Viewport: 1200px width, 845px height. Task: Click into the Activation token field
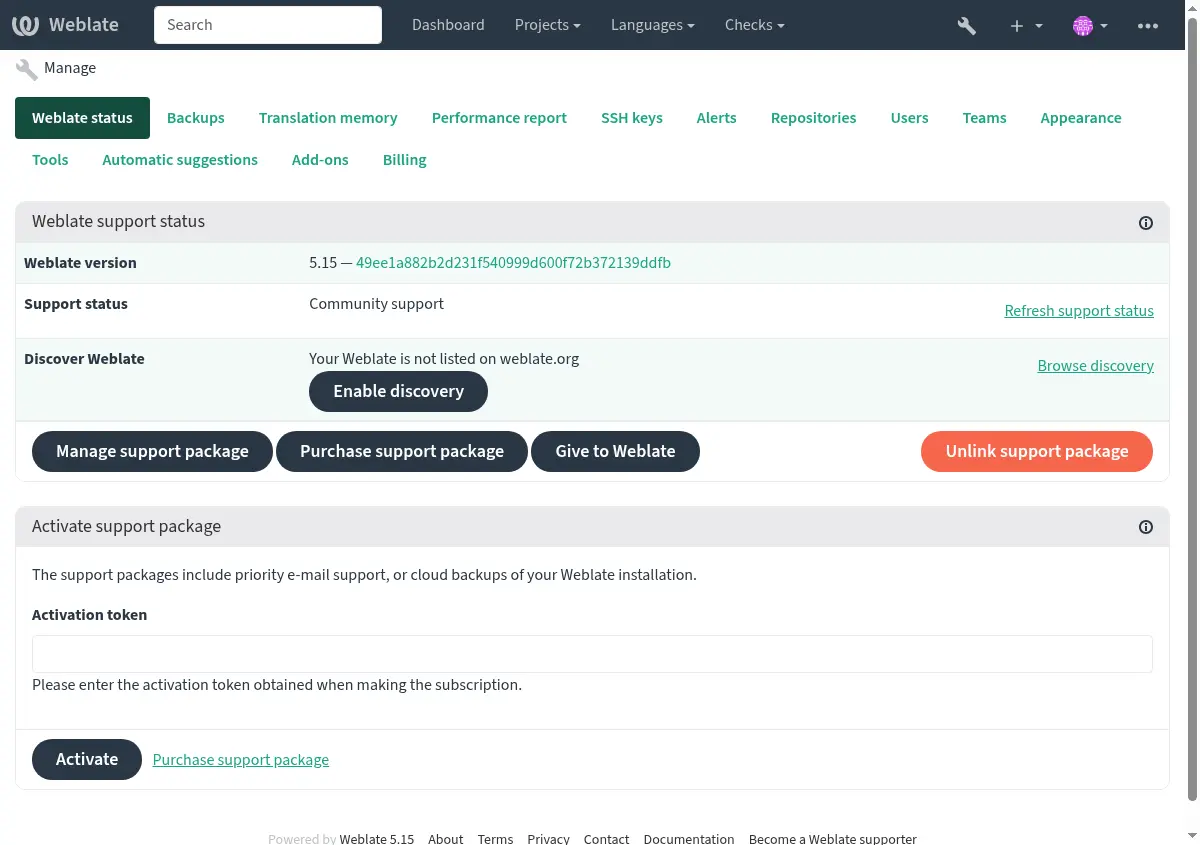pos(592,654)
